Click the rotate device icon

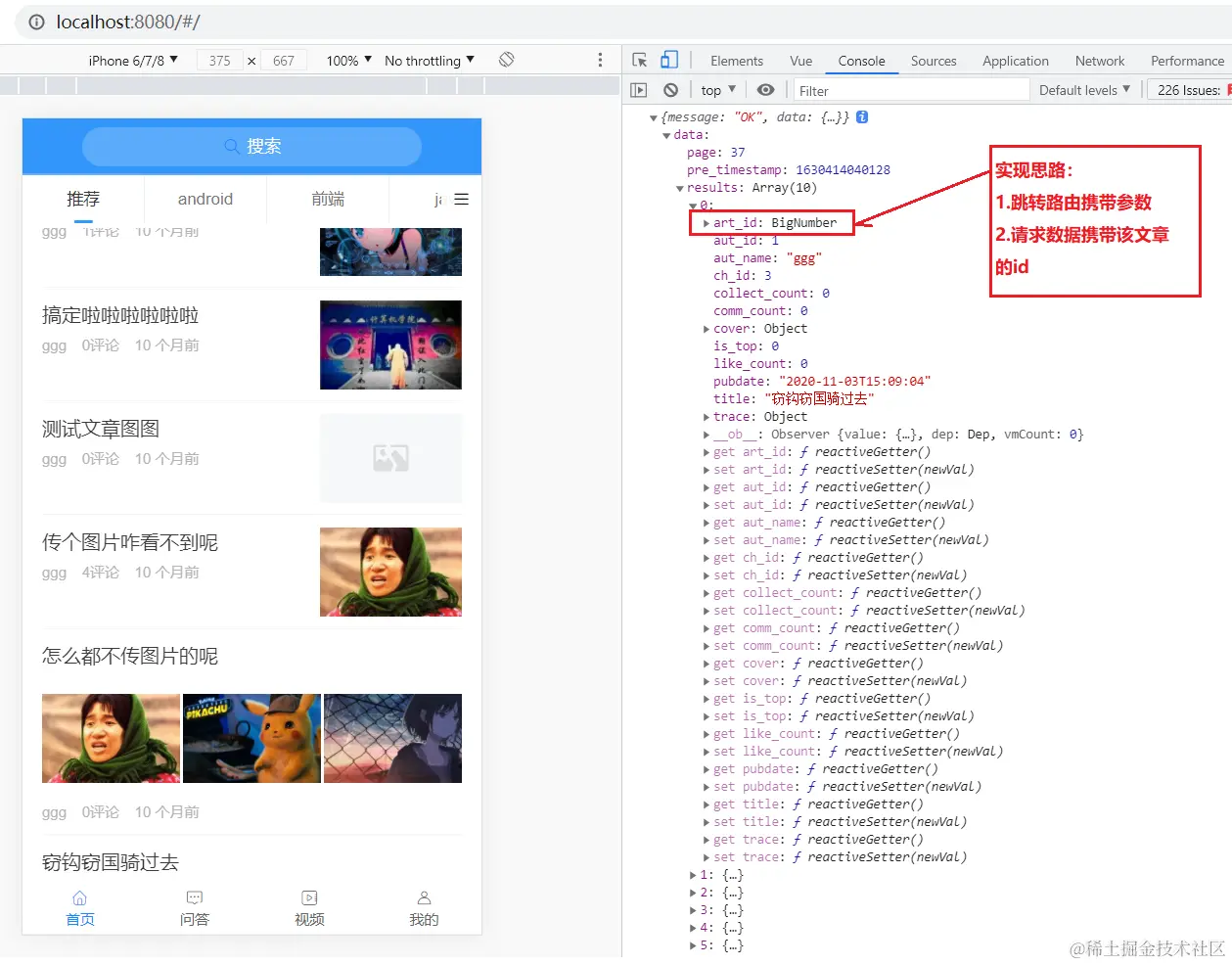pyautogui.click(x=506, y=60)
